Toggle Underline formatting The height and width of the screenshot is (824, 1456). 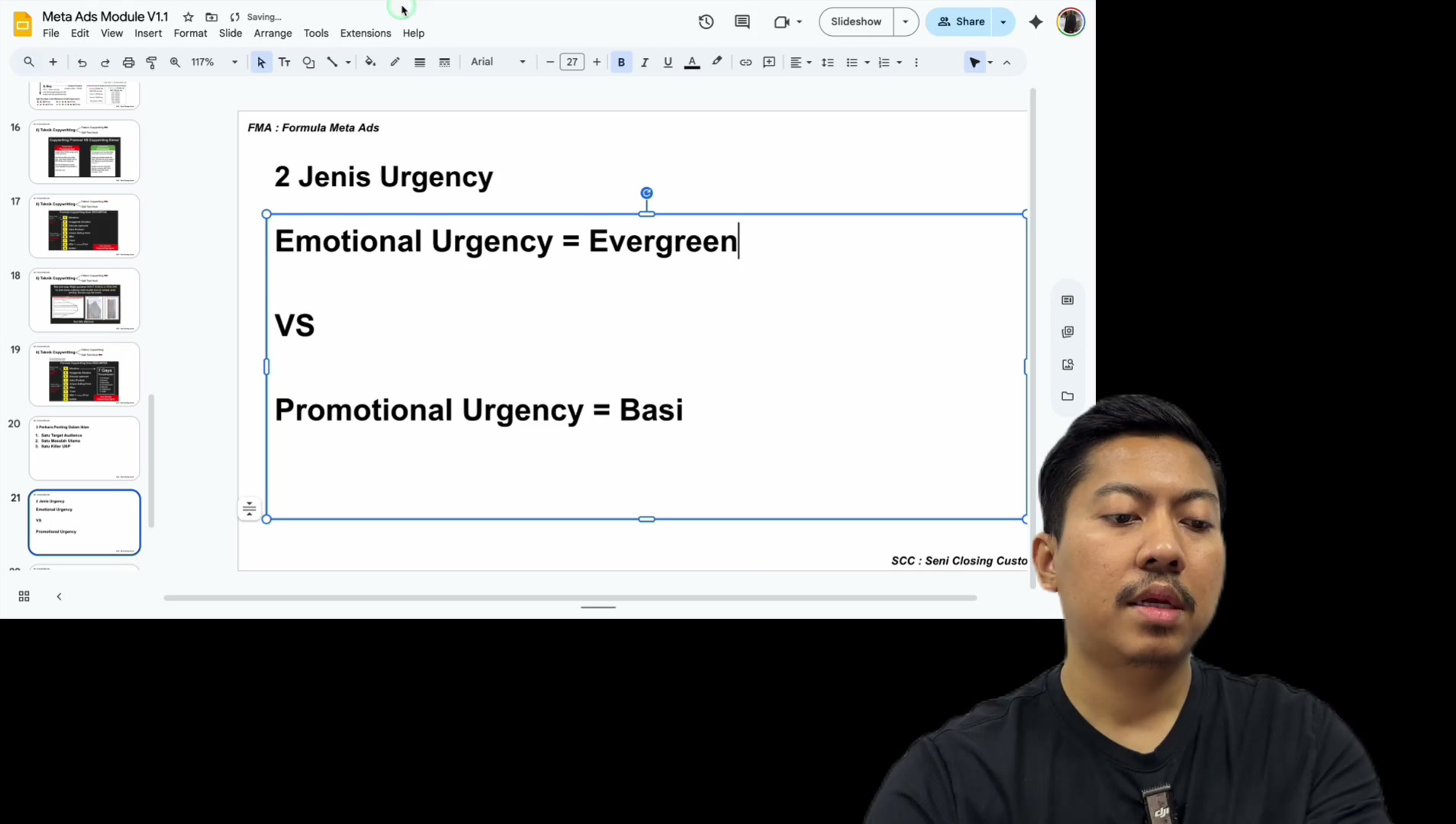[x=668, y=63]
